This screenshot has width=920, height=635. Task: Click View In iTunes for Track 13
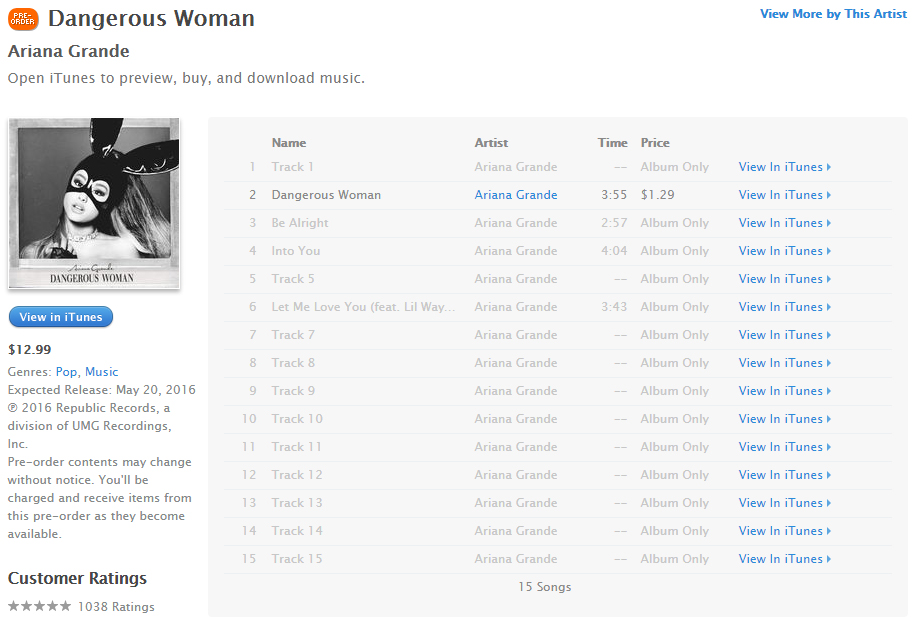(x=784, y=502)
